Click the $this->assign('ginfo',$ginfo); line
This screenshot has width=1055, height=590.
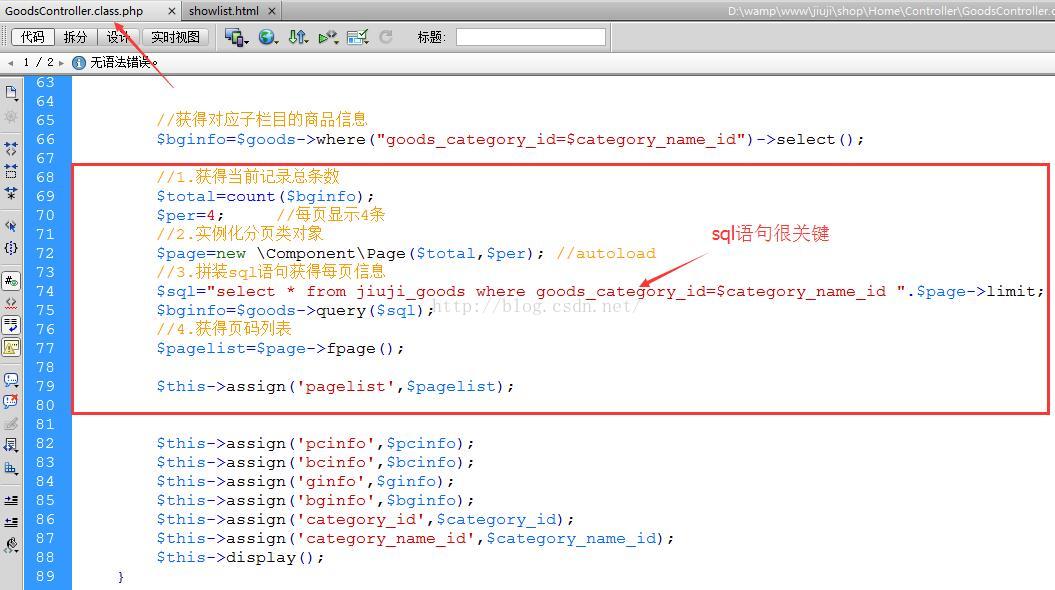tap(305, 481)
